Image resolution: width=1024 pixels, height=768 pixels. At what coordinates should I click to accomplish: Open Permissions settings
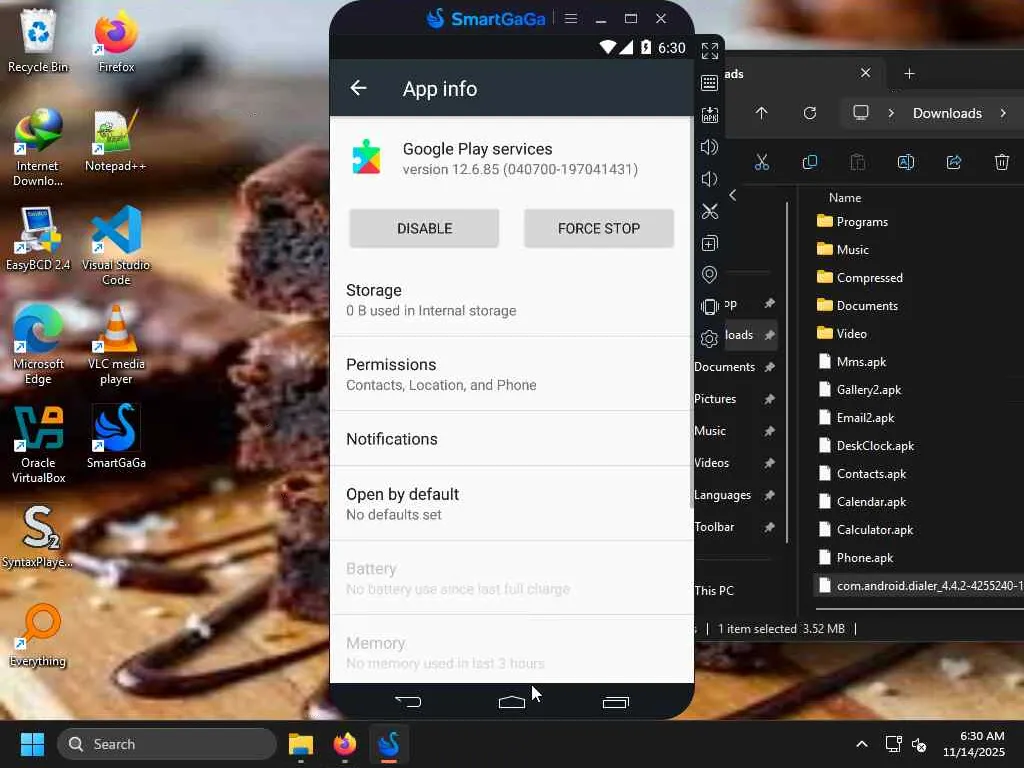[x=511, y=374]
